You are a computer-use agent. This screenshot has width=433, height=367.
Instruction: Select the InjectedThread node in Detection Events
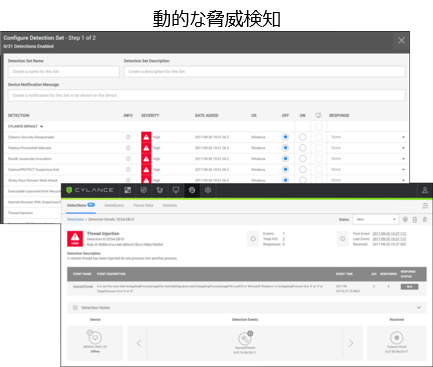pos(245,338)
